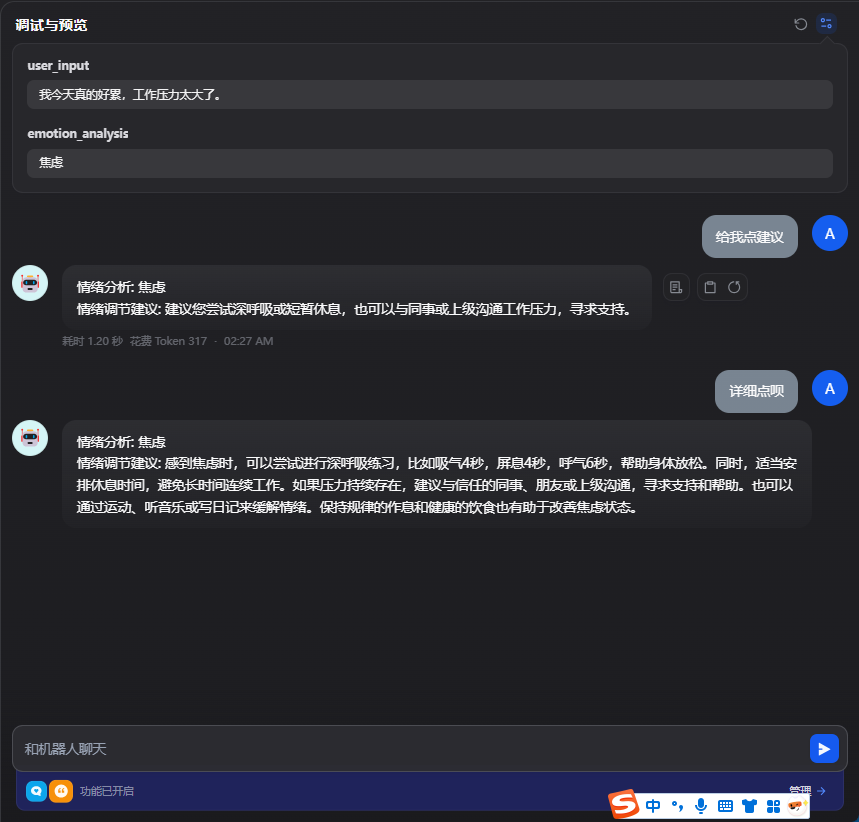
Task: Regenerate the first bot reply
Action: (x=734, y=287)
